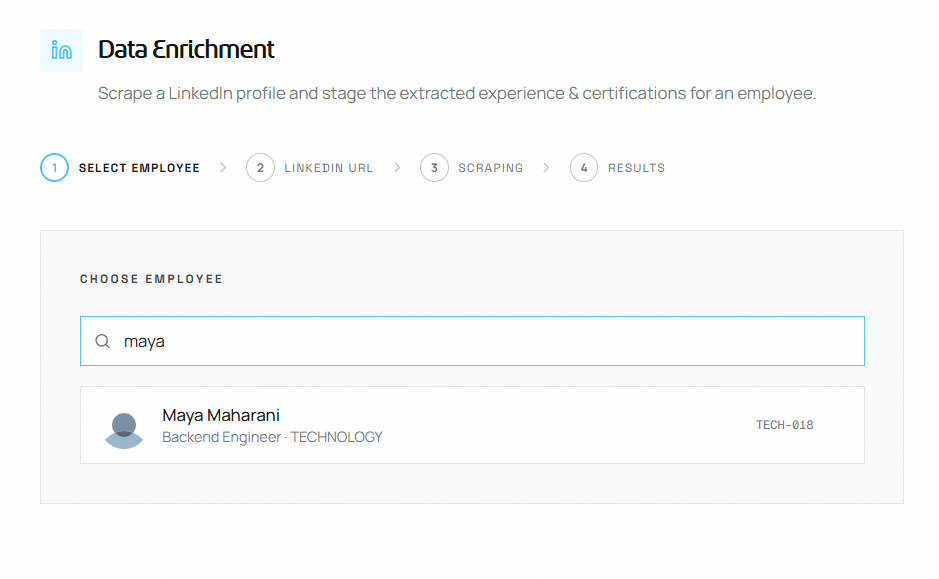Click the Scrape a LinkedIn profile description text

[x=457, y=93]
